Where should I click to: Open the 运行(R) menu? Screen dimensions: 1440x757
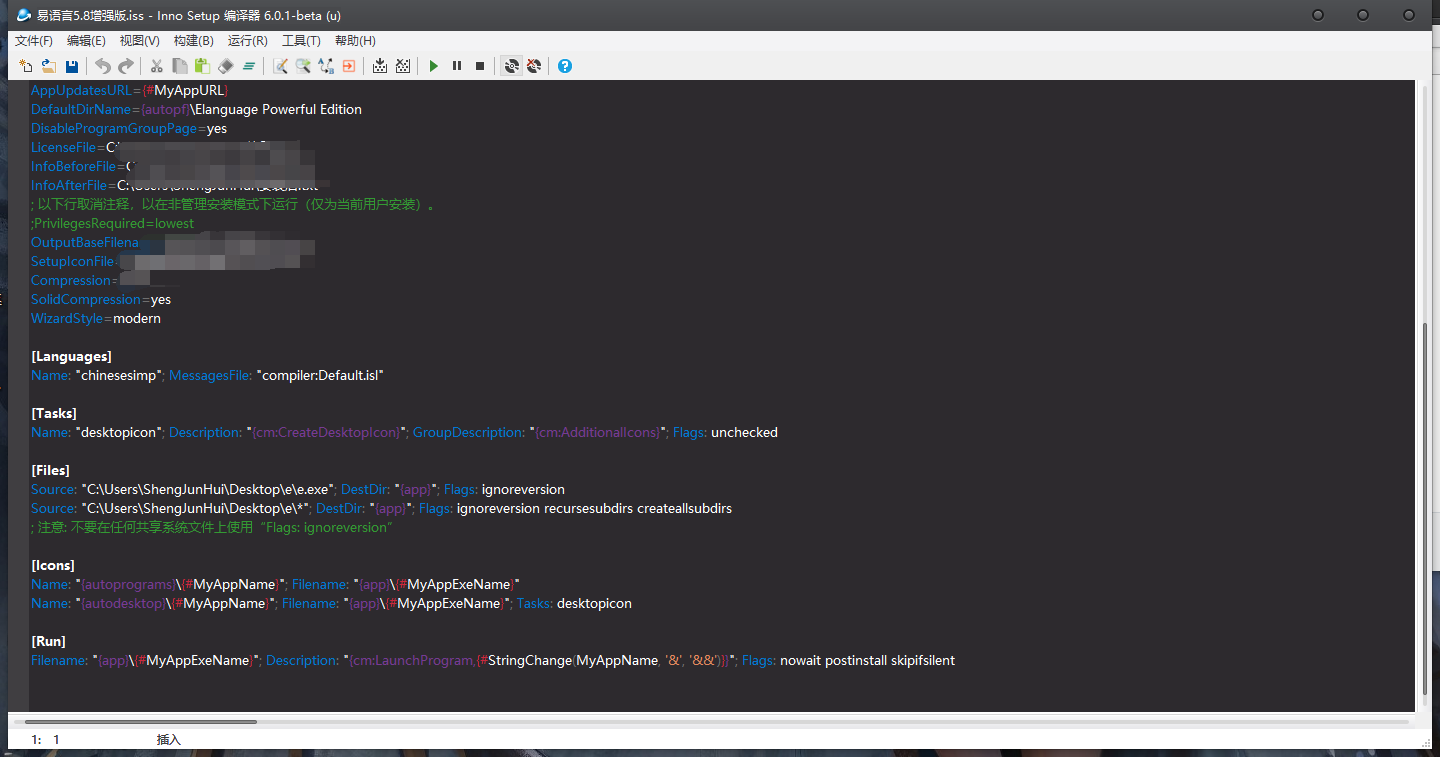tap(247, 41)
